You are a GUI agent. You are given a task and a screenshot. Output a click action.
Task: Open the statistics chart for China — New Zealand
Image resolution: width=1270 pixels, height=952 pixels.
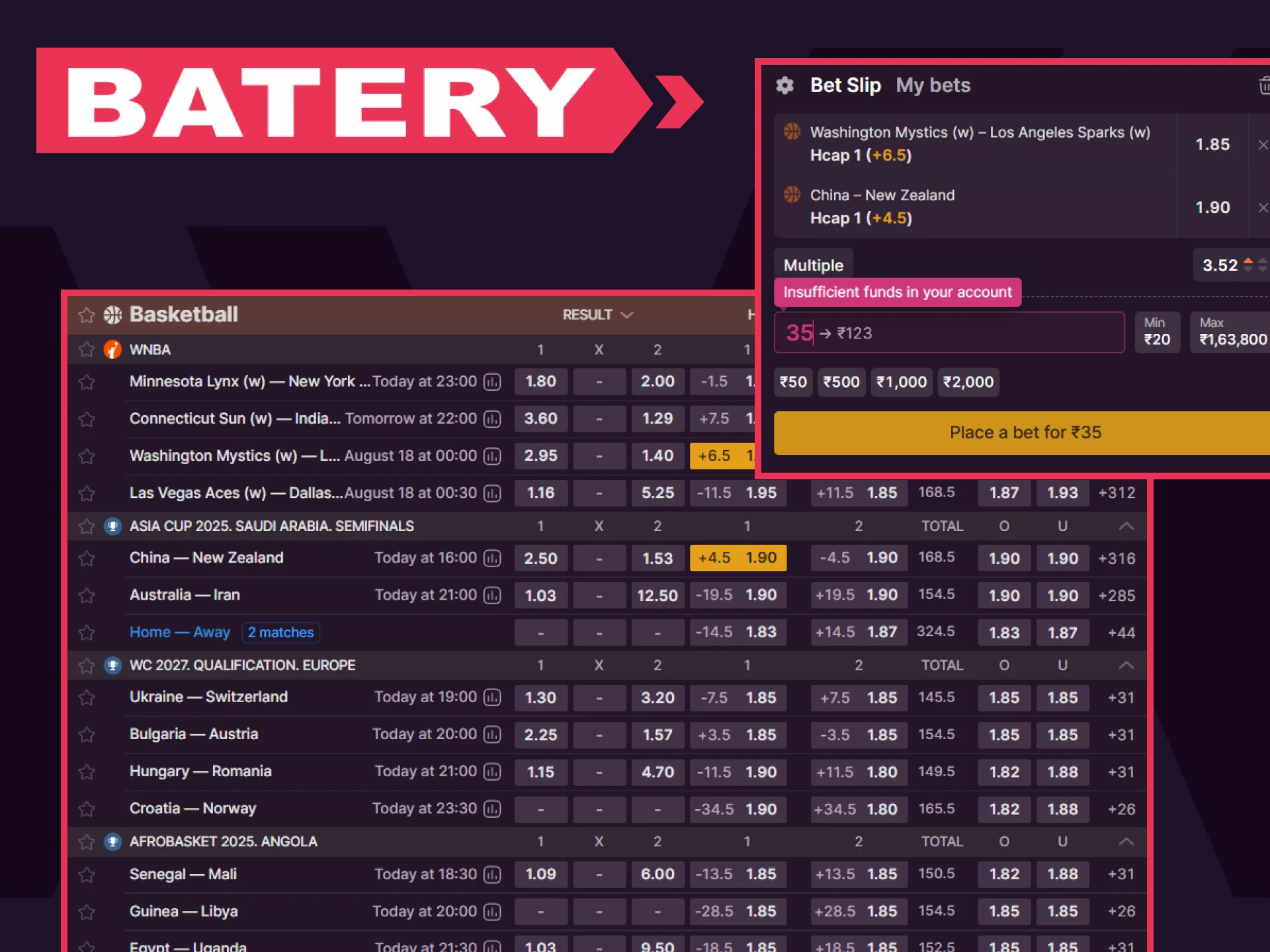click(491, 558)
